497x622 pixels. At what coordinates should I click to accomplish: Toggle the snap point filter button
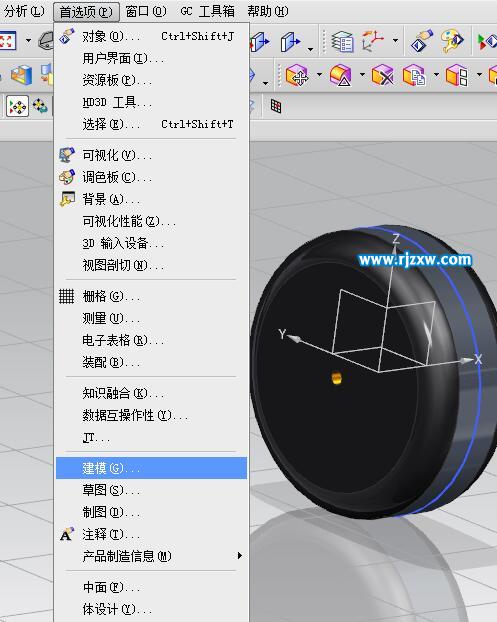(17, 106)
